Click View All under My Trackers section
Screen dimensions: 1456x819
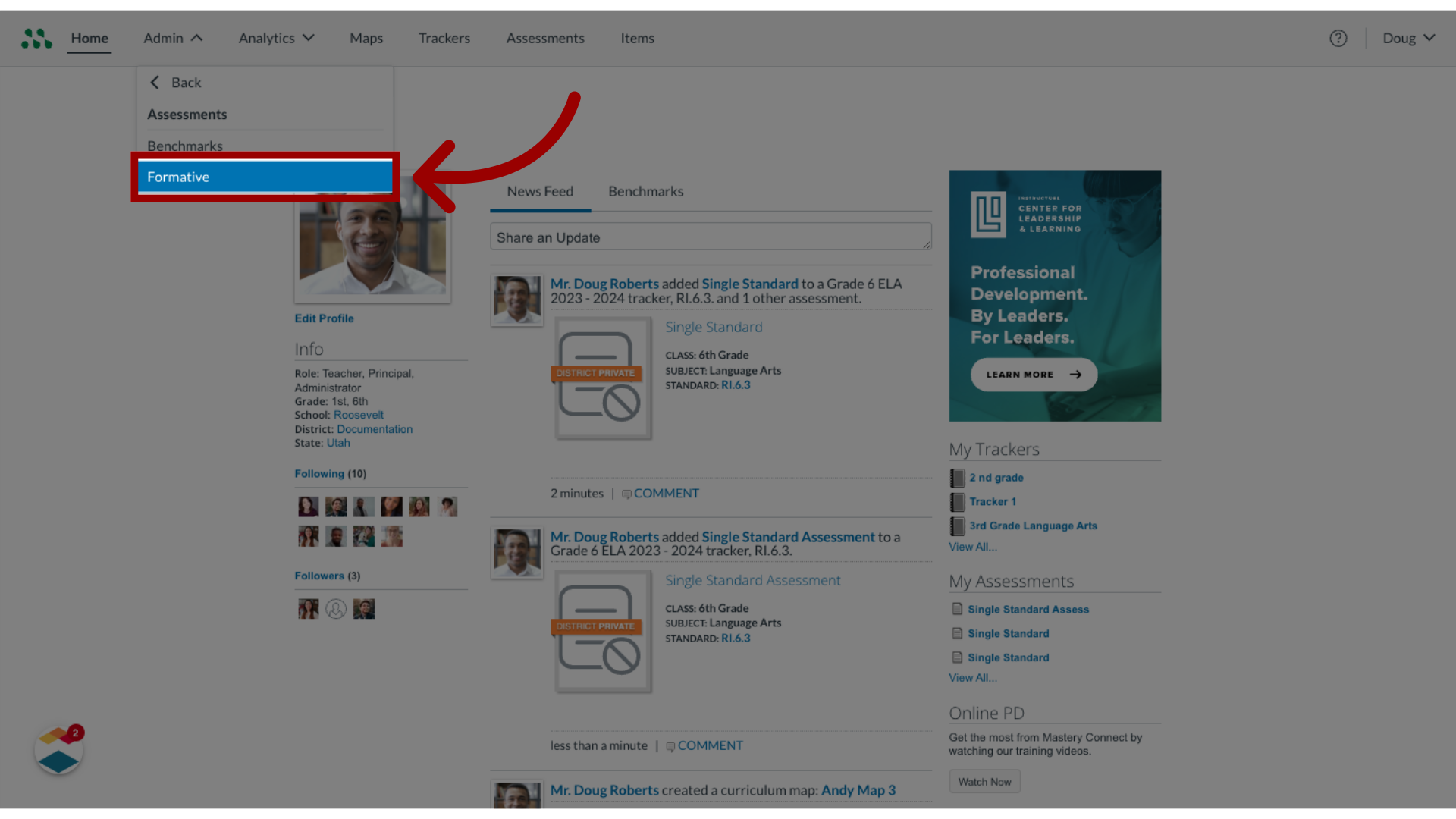(972, 546)
